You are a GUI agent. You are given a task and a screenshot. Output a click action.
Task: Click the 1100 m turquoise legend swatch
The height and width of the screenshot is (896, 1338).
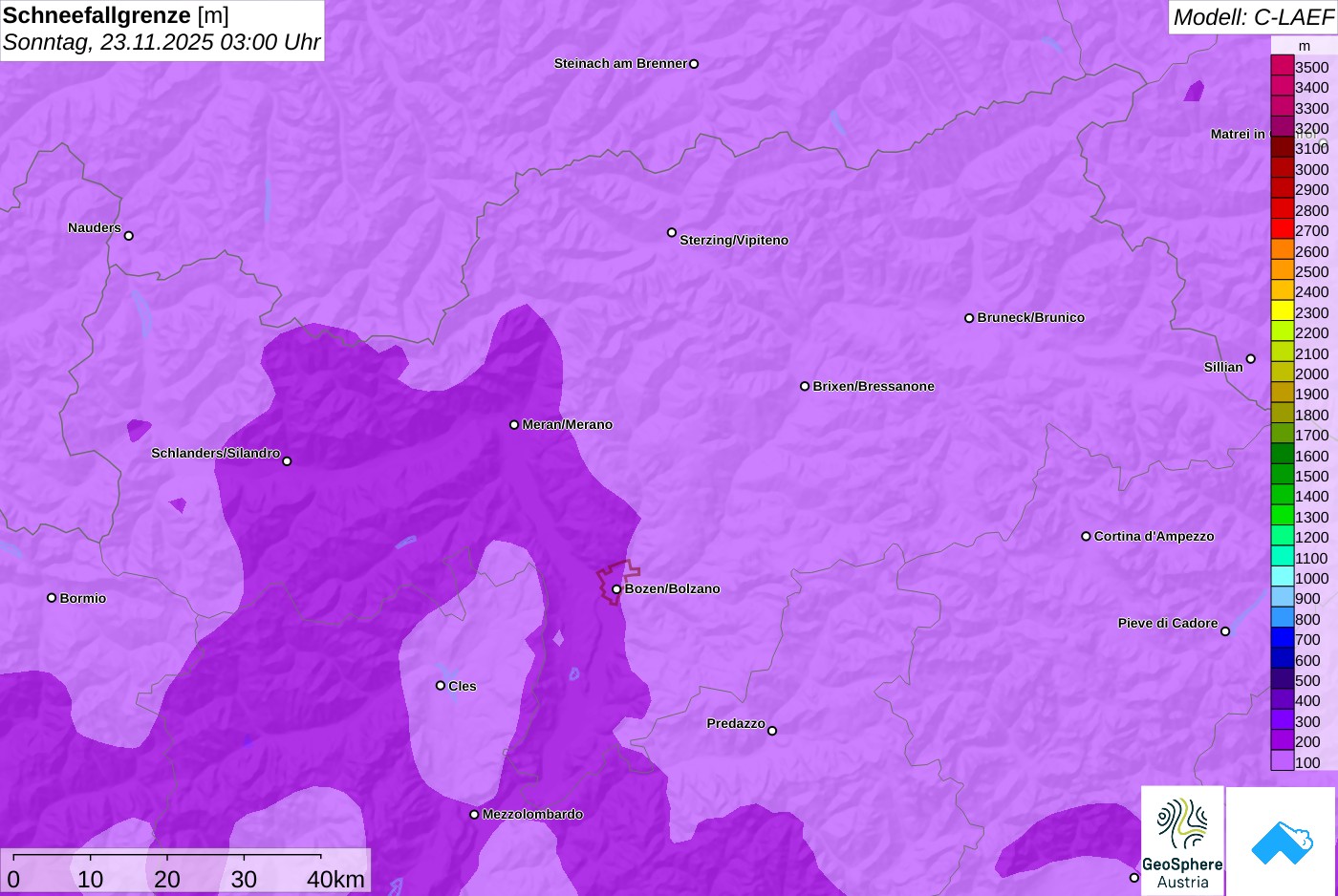click(1283, 557)
